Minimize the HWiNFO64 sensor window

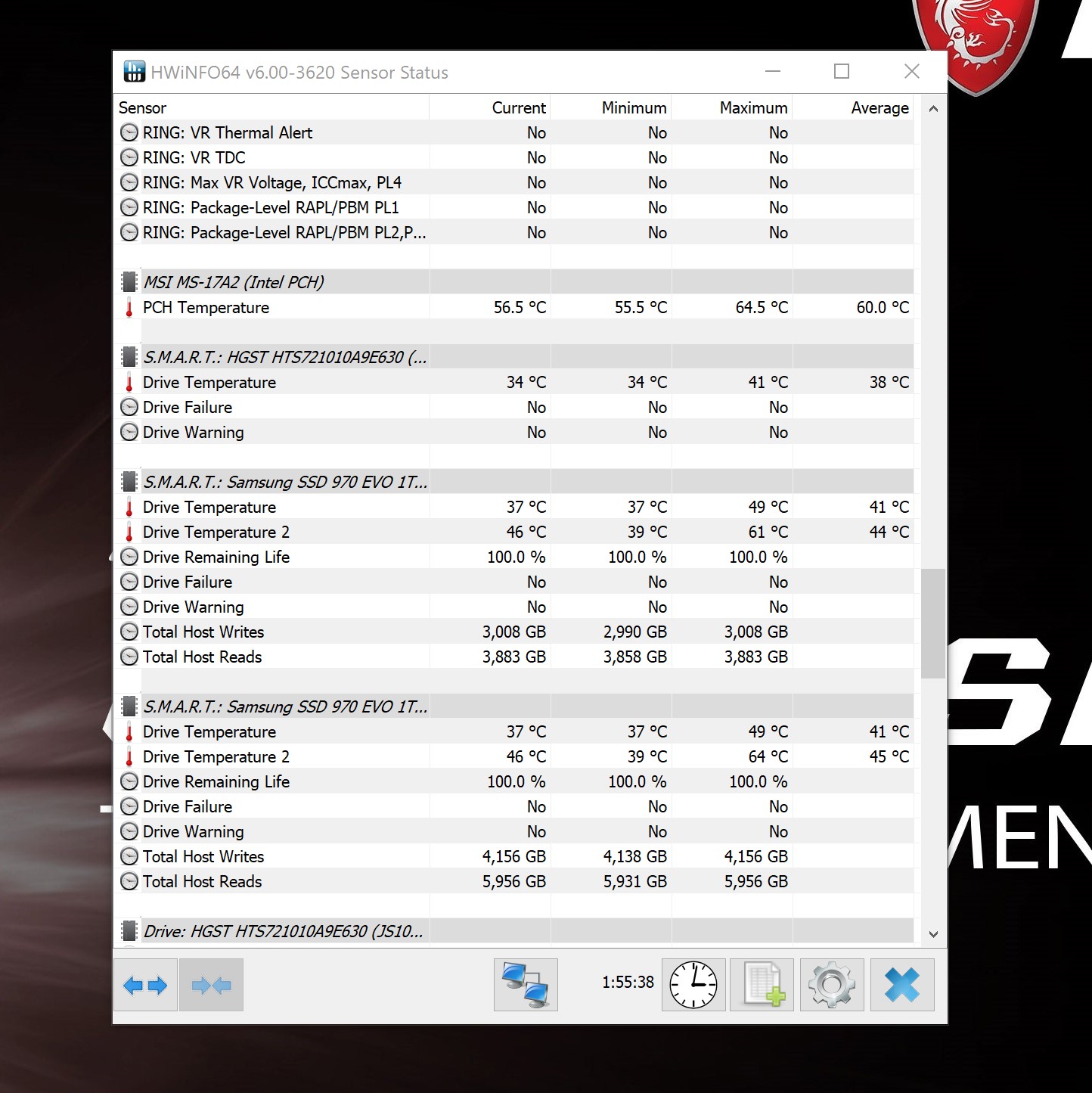pos(773,71)
